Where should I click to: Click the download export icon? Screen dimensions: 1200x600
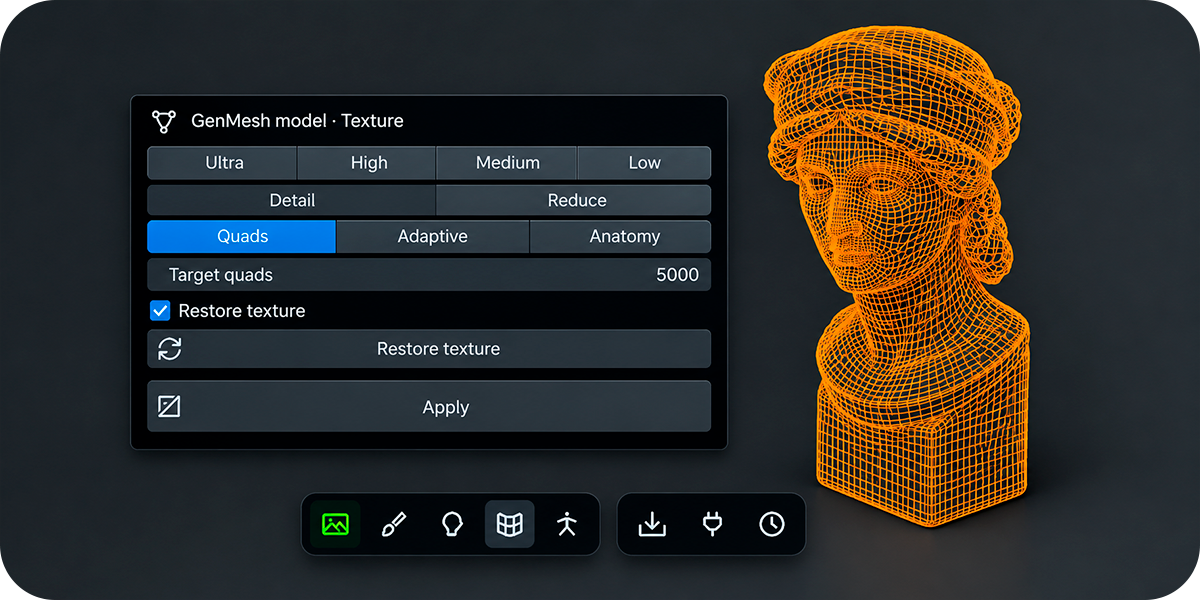point(652,524)
